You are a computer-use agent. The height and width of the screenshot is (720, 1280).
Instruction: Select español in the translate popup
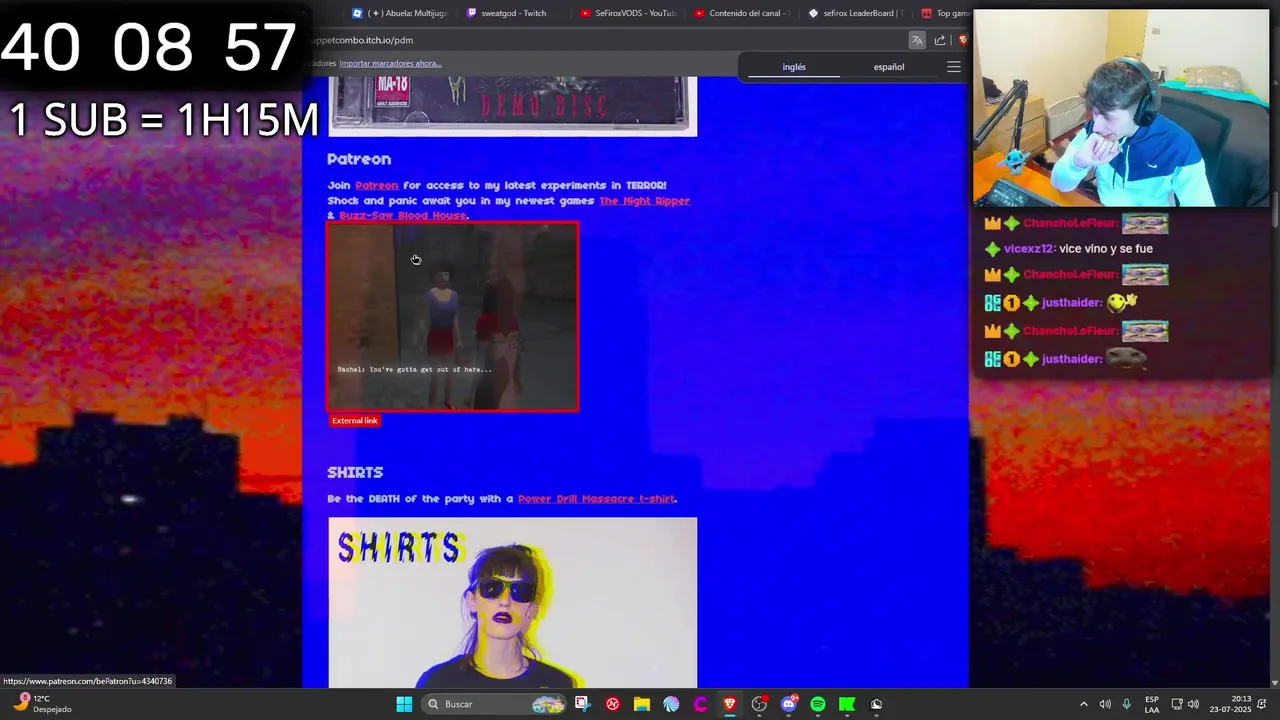(889, 67)
